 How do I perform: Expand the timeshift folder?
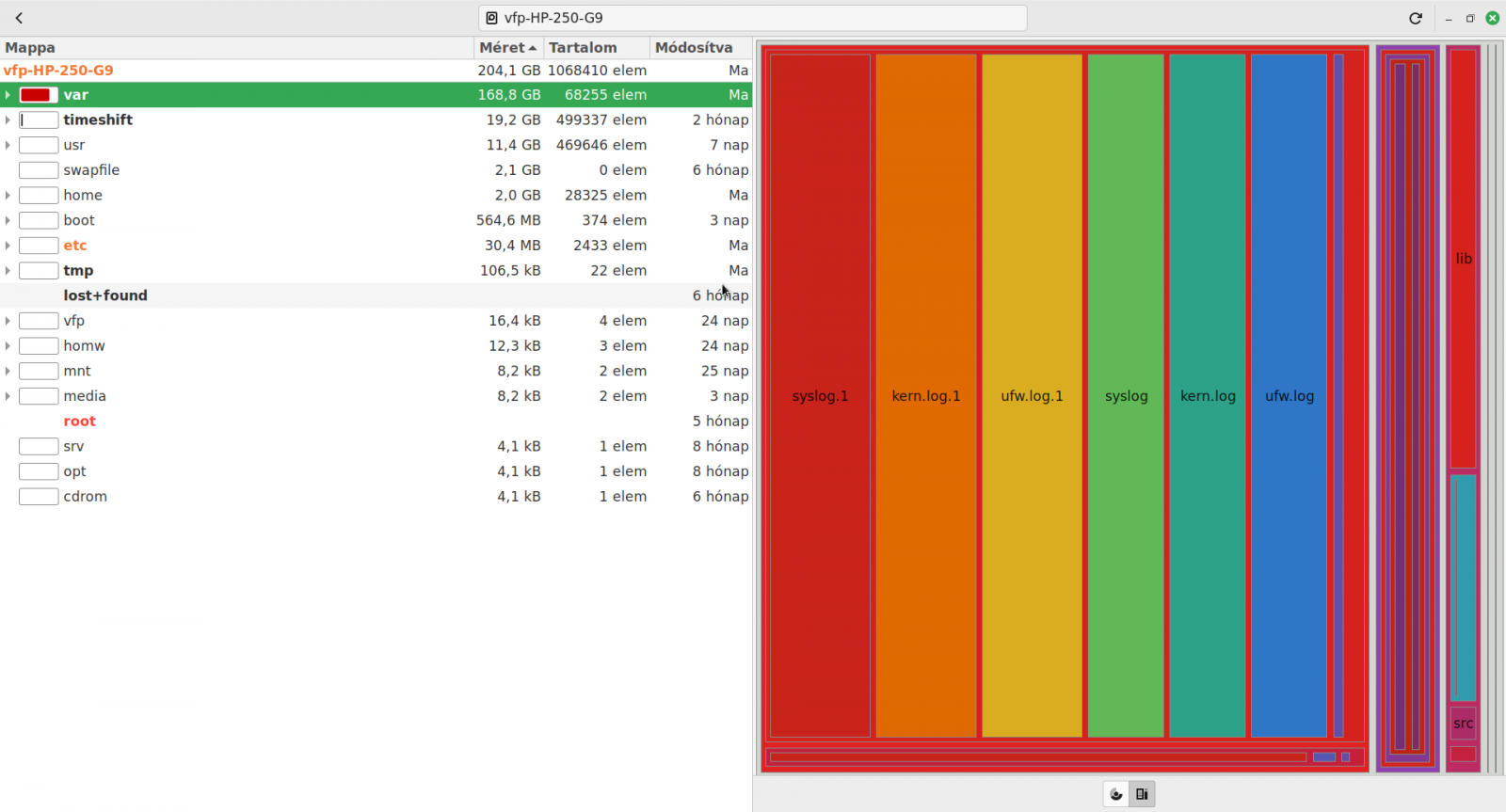(x=8, y=120)
